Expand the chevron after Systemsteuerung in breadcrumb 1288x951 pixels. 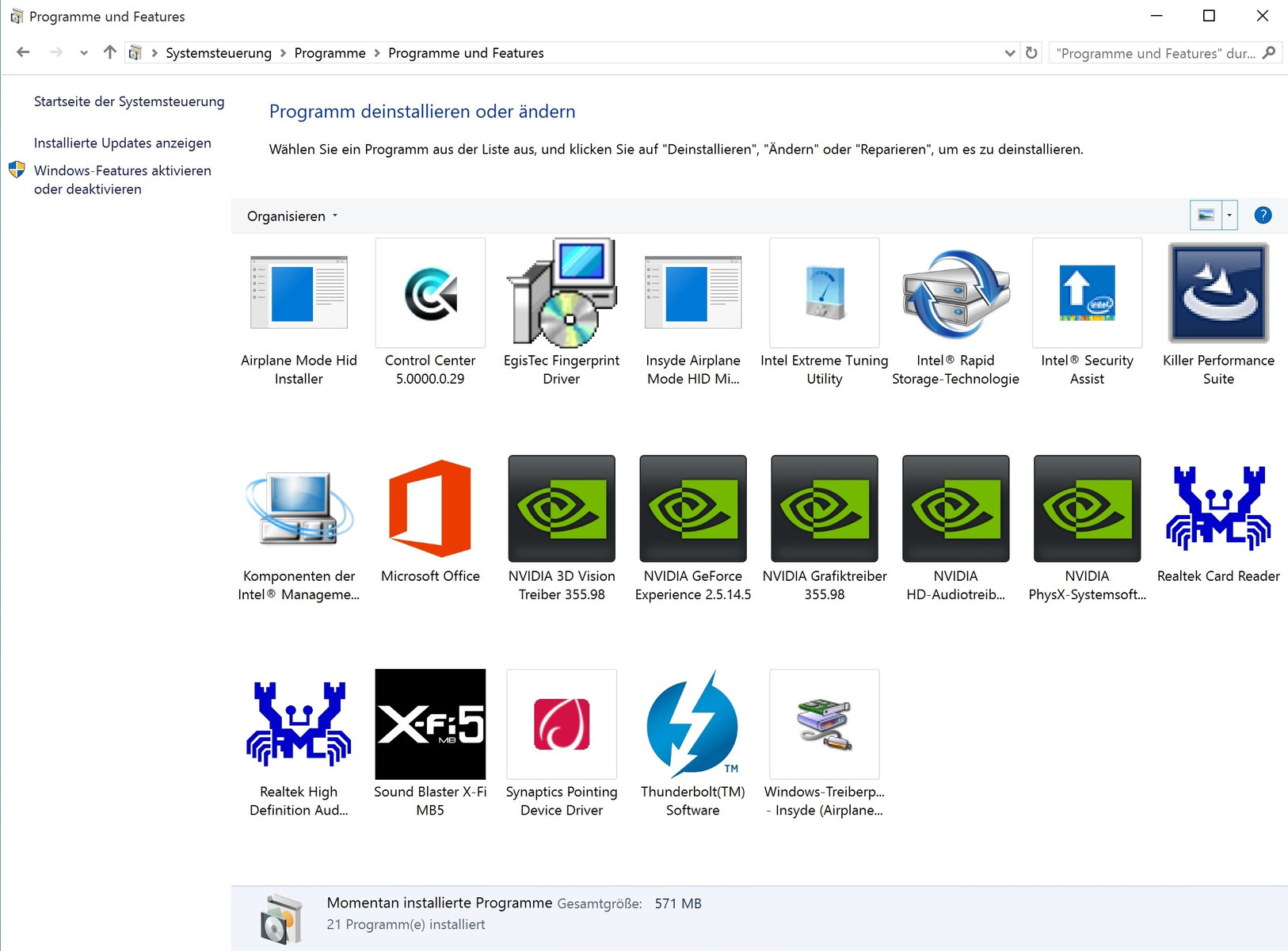point(283,53)
